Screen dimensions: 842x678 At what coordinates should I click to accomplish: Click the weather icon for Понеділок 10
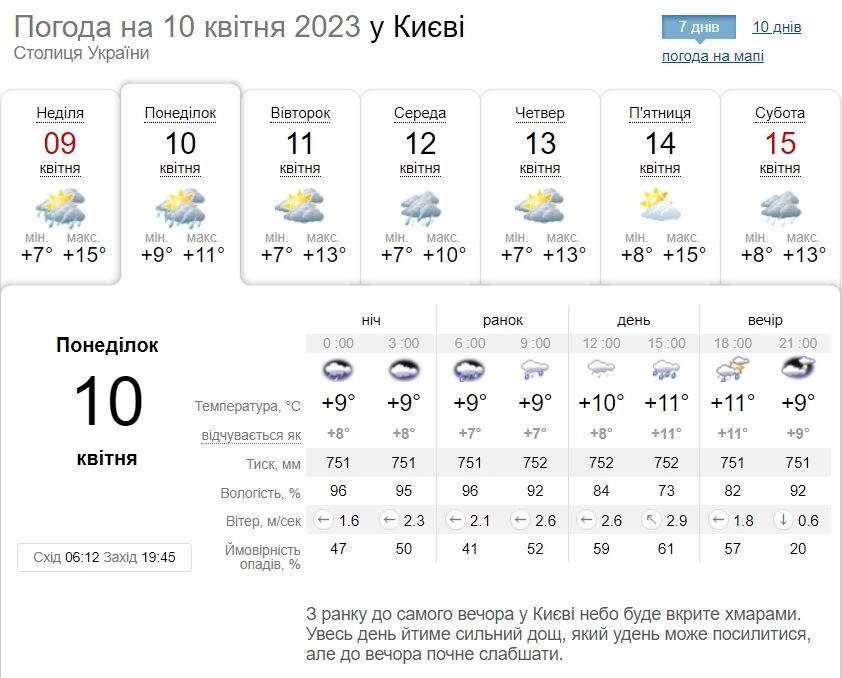click(178, 207)
